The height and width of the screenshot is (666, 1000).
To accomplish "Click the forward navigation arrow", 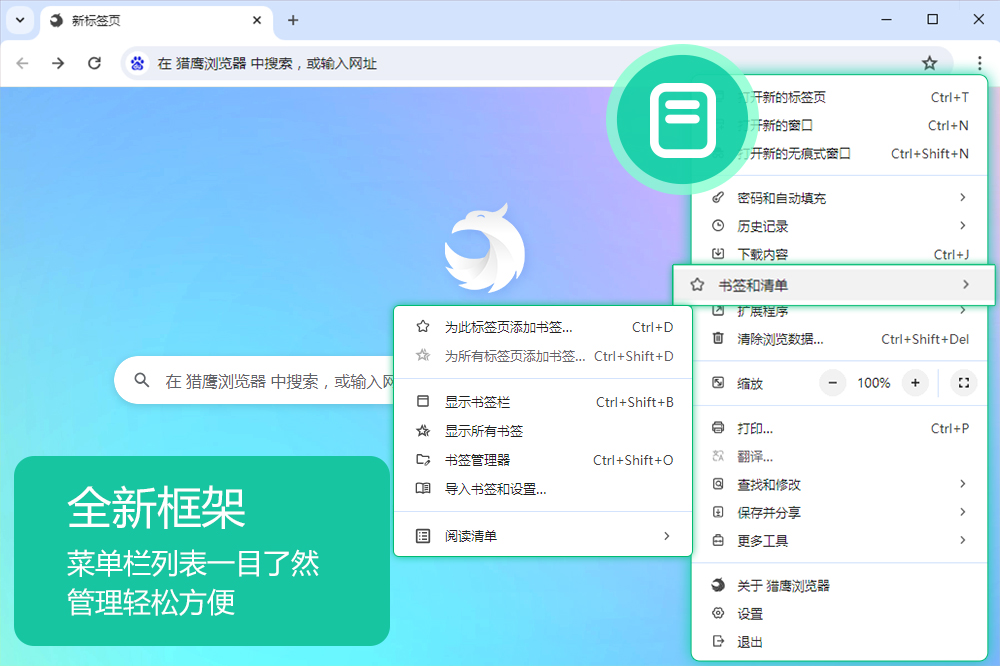I will [x=58, y=62].
